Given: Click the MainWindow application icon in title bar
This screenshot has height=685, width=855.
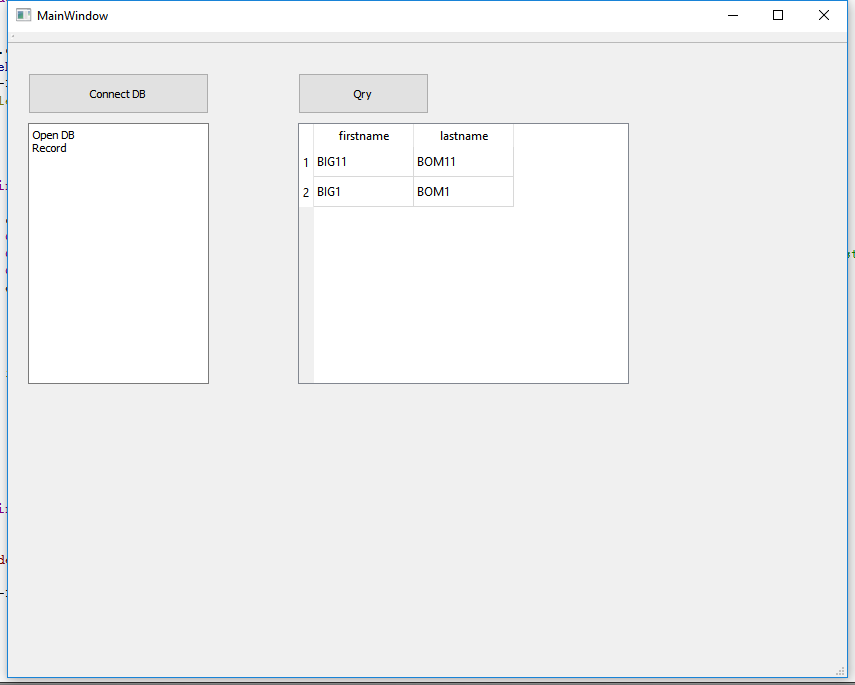Looking at the screenshot, I should (x=22, y=15).
